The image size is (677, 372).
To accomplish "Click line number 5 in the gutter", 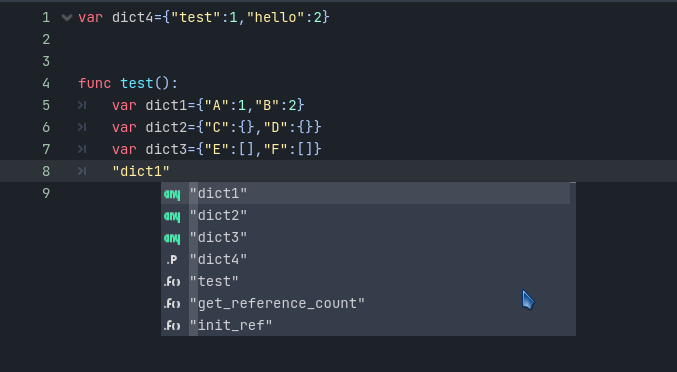I will click(46, 105).
